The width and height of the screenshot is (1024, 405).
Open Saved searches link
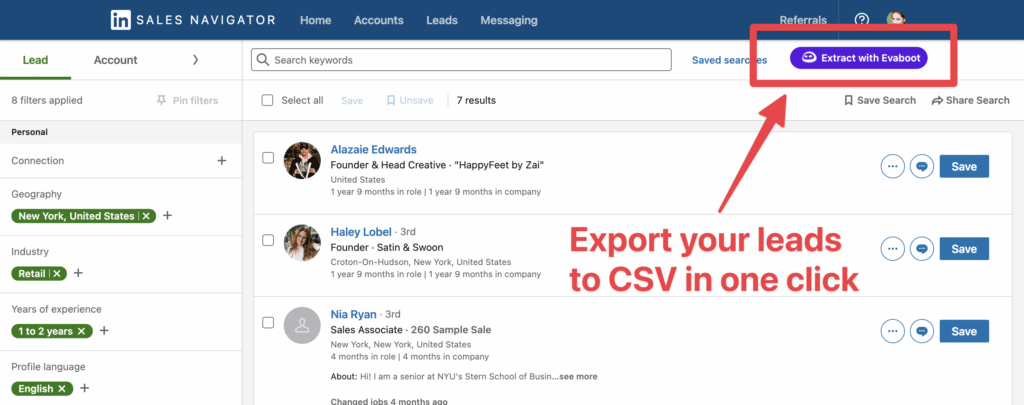(x=729, y=60)
